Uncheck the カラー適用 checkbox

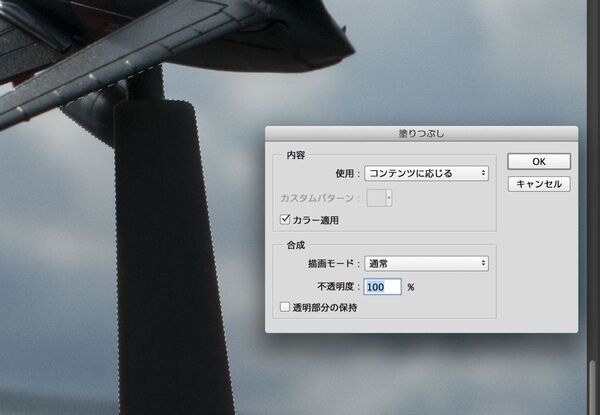[x=285, y=220]
